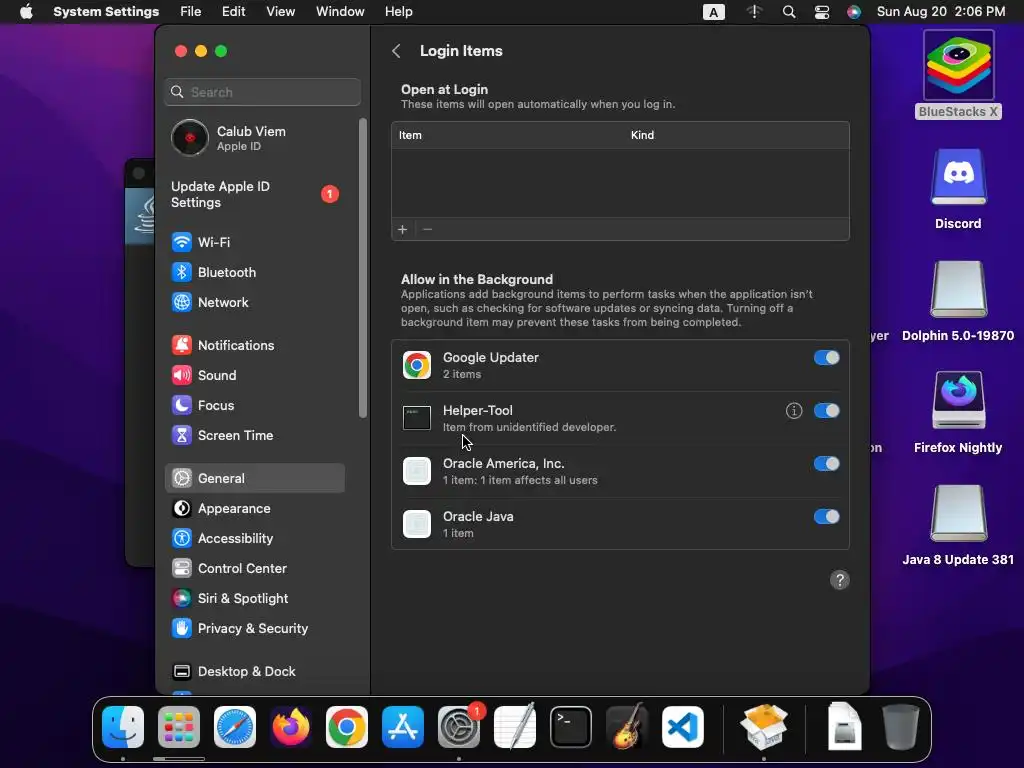Open the help question mark button

[840, 580]
